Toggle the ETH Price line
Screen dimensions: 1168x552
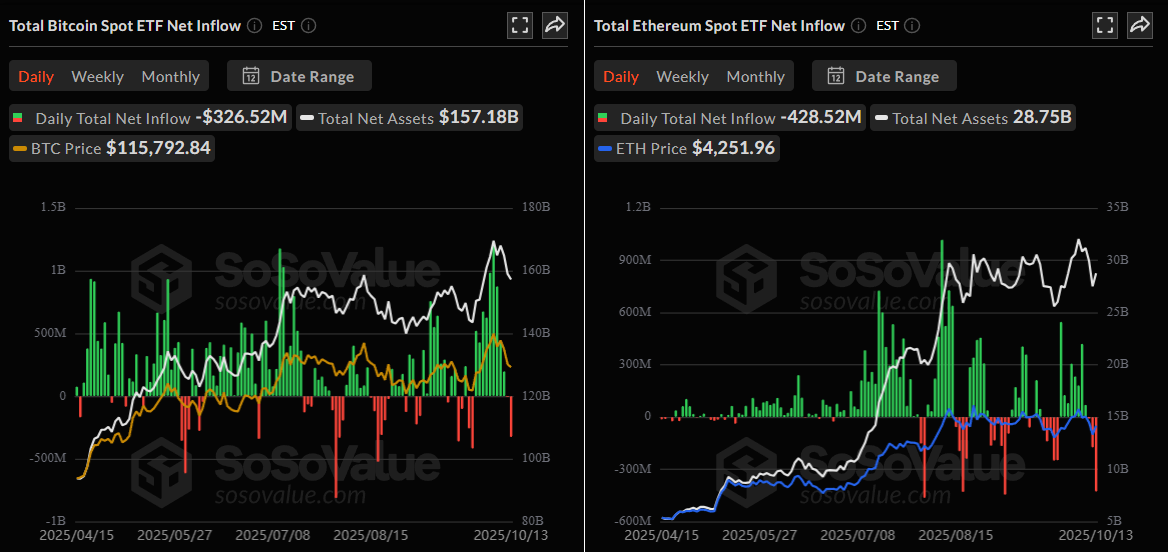tap(686, 148)
